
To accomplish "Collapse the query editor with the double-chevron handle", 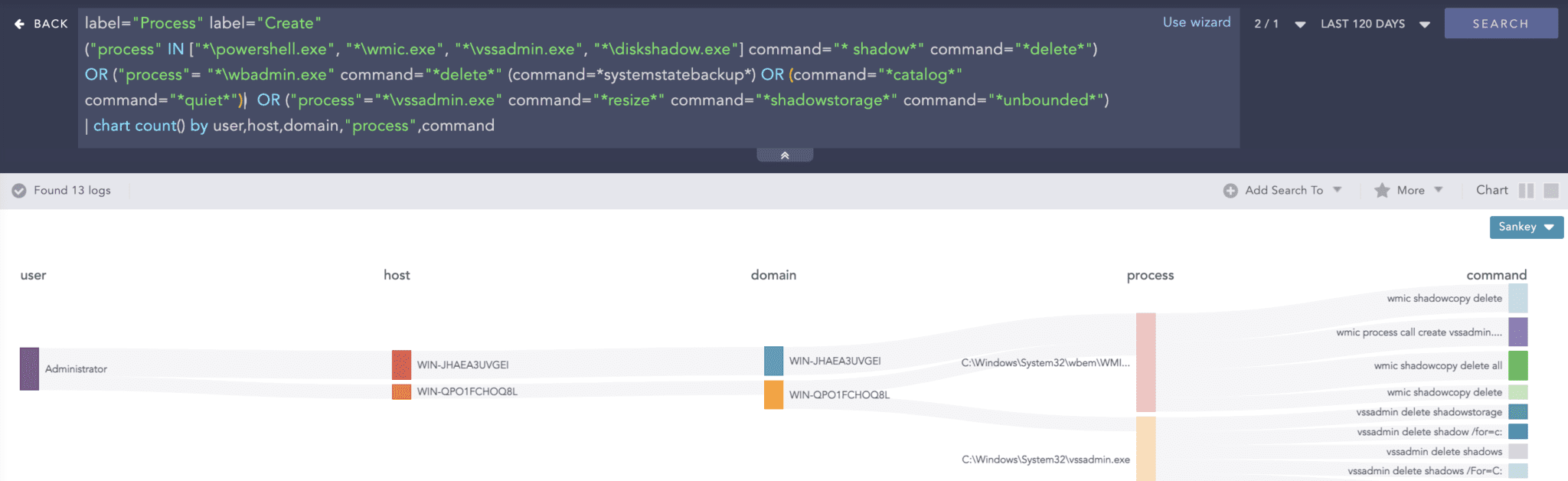I will (x=785, y=155).
